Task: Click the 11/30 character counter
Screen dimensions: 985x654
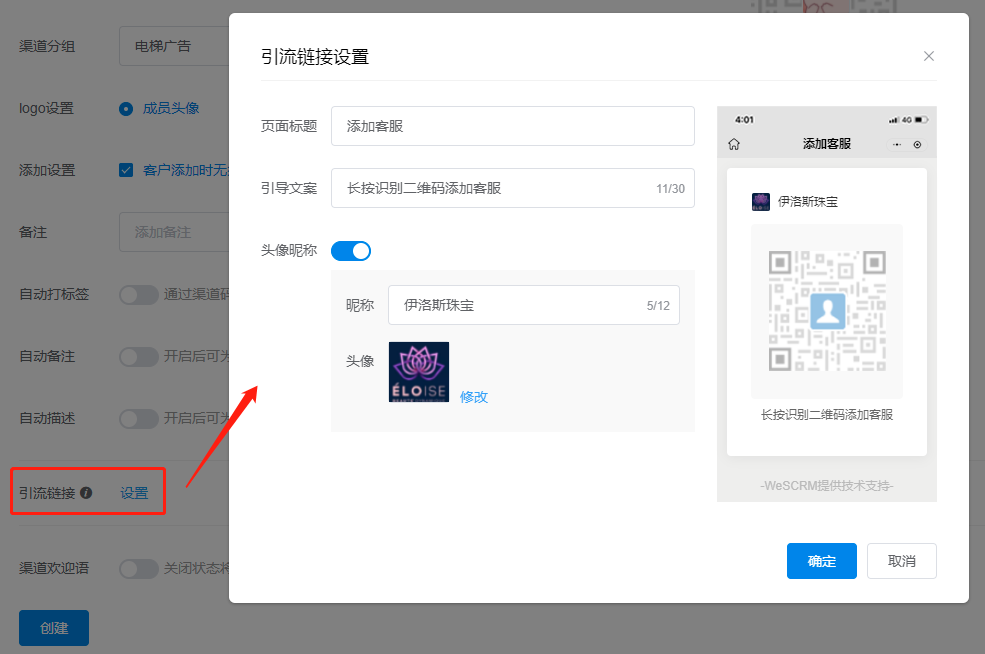Action: [x=670, y=188]
